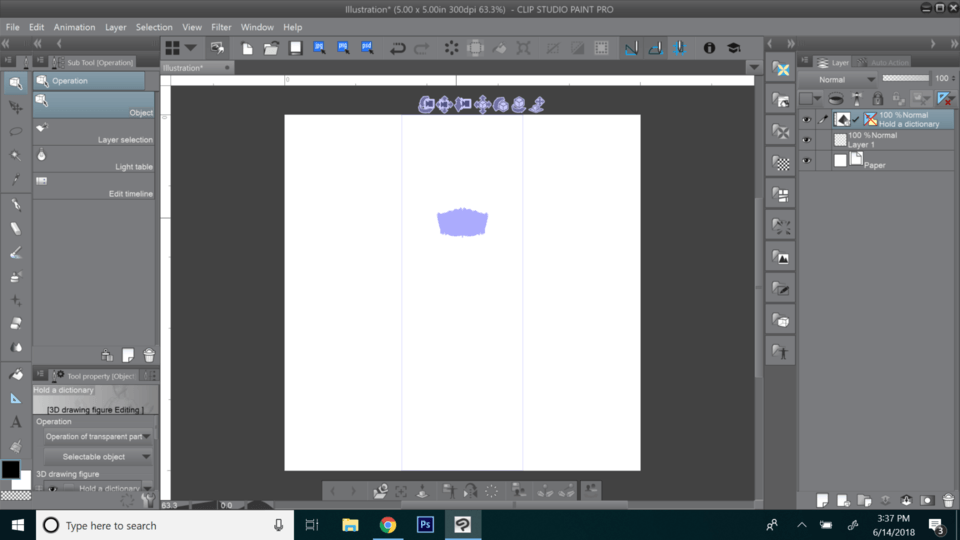Open the tutorial graduation cap icon
This screenshot has height=540, width=960.
pos(733,48)
